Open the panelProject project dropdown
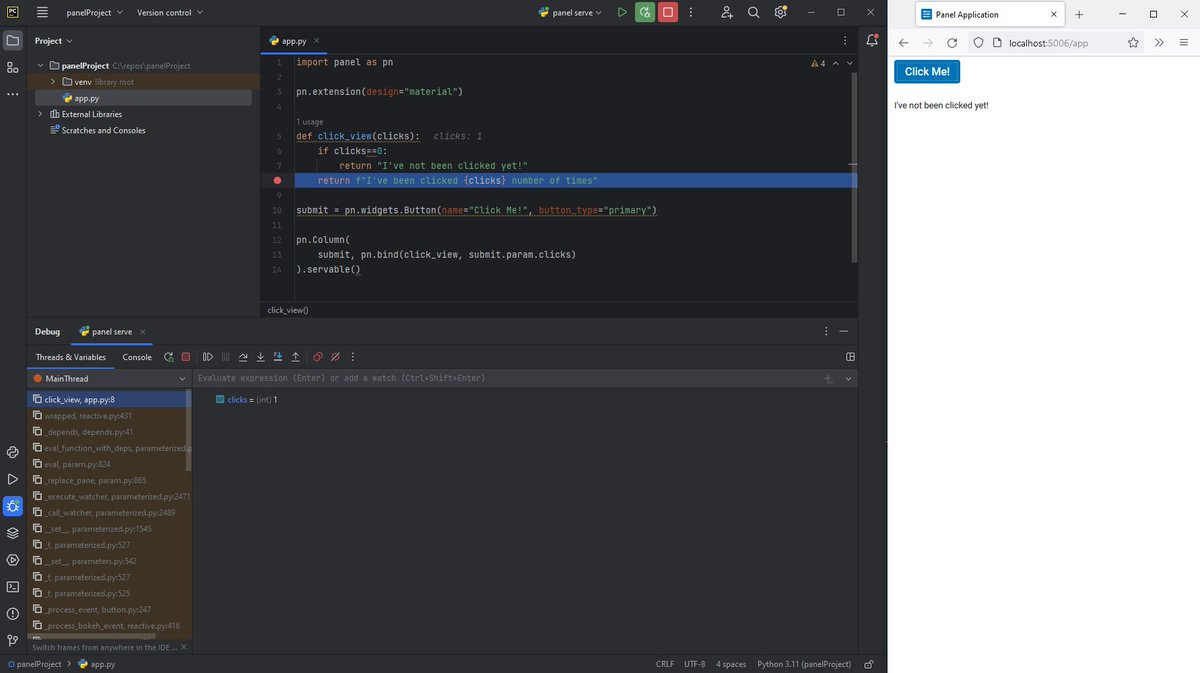The height and width of the screenshot is (673, 1200). coord(95,13)
